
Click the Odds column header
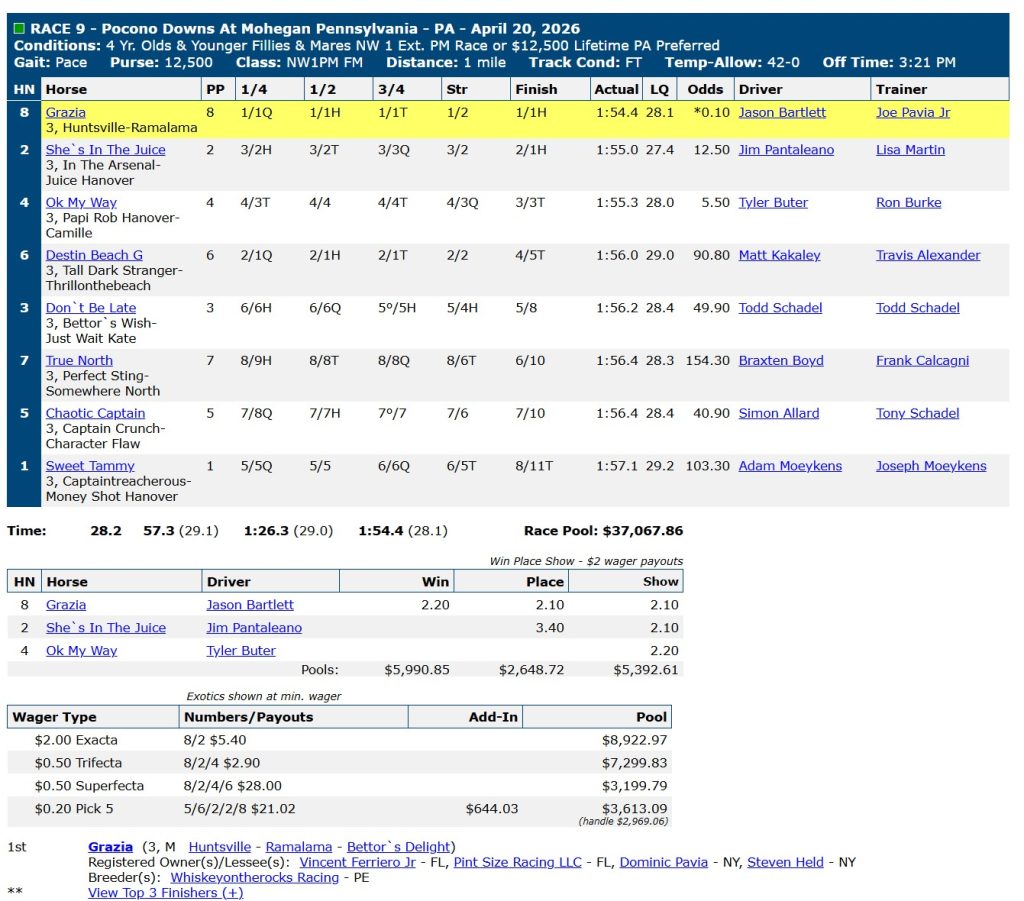click(706, 89)
